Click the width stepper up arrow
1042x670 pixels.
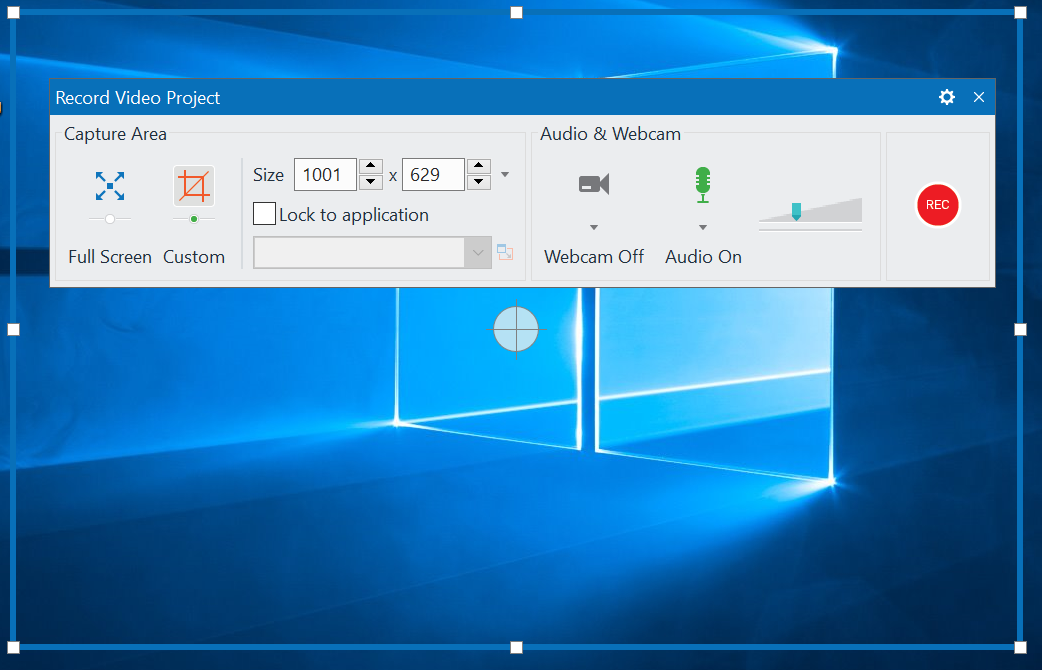[370, 167]
